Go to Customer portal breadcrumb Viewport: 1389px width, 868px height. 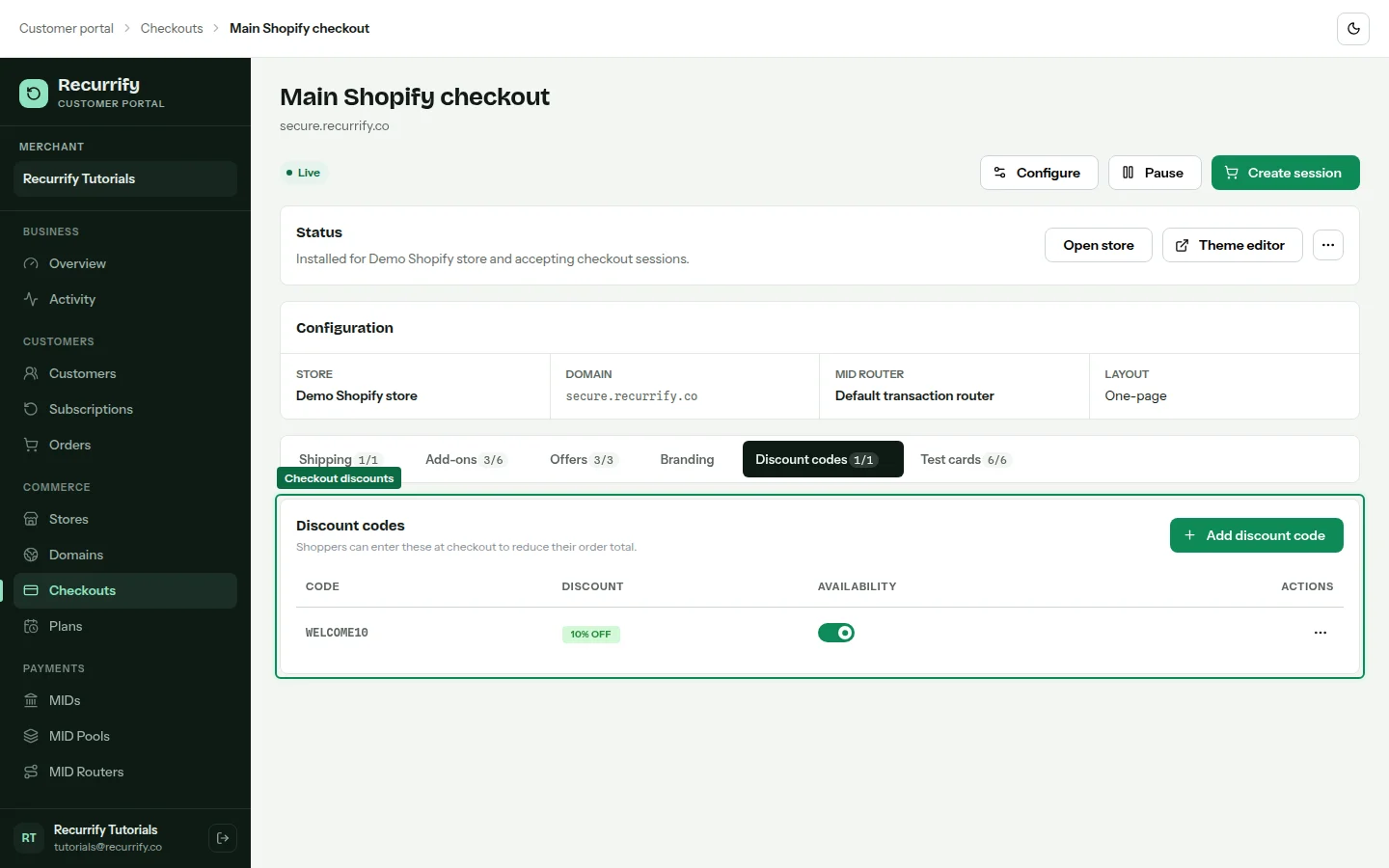67,28
